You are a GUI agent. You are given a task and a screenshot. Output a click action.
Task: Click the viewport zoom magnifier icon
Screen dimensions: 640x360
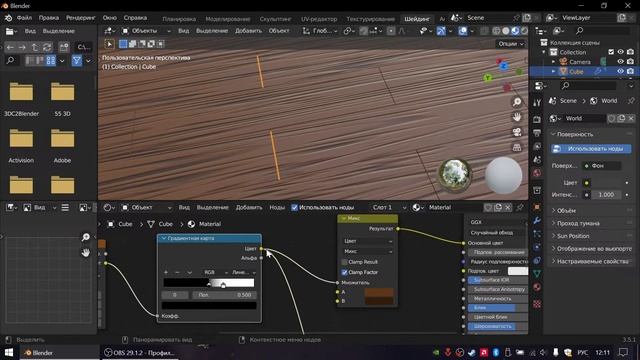[517, 102]
